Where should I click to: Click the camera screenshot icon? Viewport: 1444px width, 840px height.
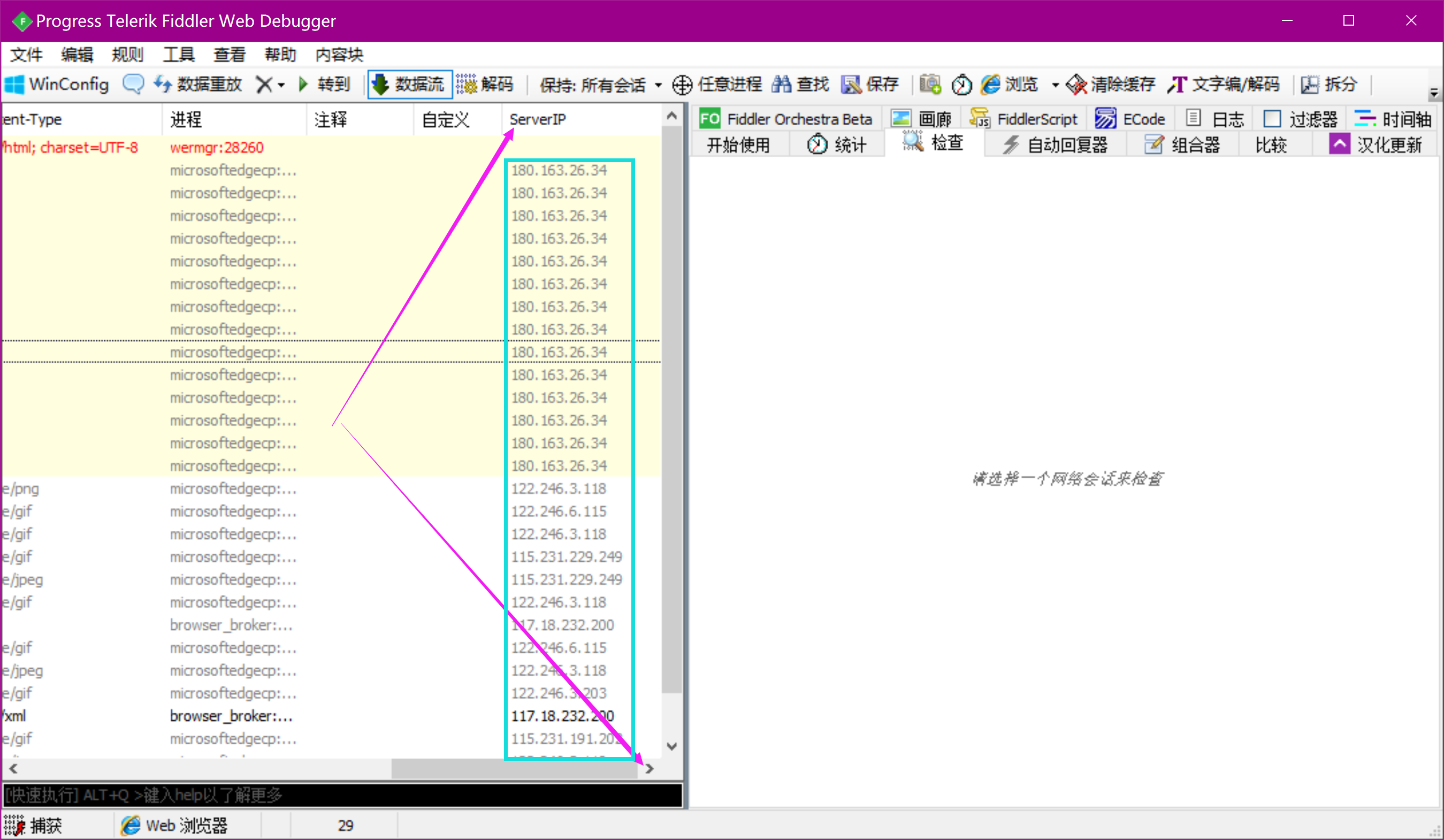coord(930,84)
